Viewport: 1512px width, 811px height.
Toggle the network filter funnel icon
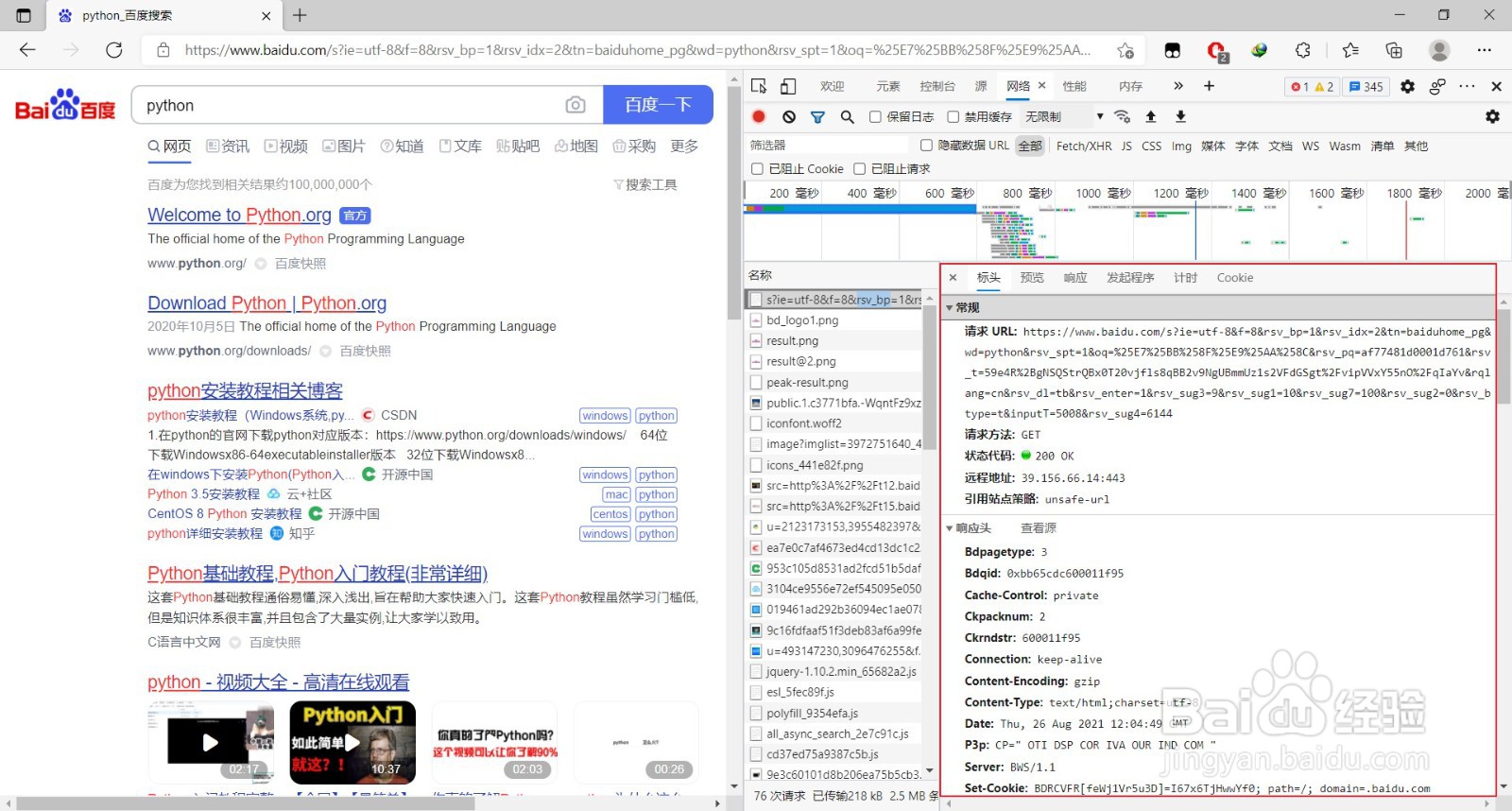click(x=817, y=116)
